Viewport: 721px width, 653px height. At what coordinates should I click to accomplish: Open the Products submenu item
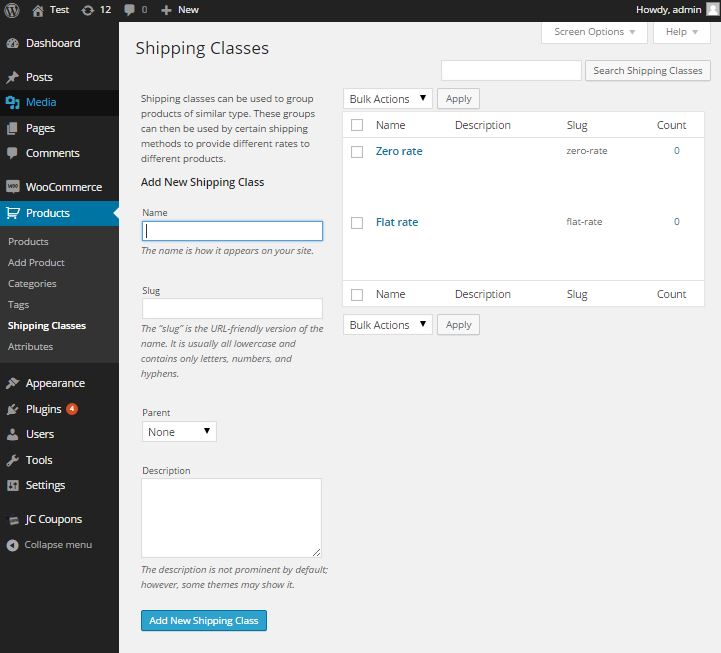click(x=28, y=241)
